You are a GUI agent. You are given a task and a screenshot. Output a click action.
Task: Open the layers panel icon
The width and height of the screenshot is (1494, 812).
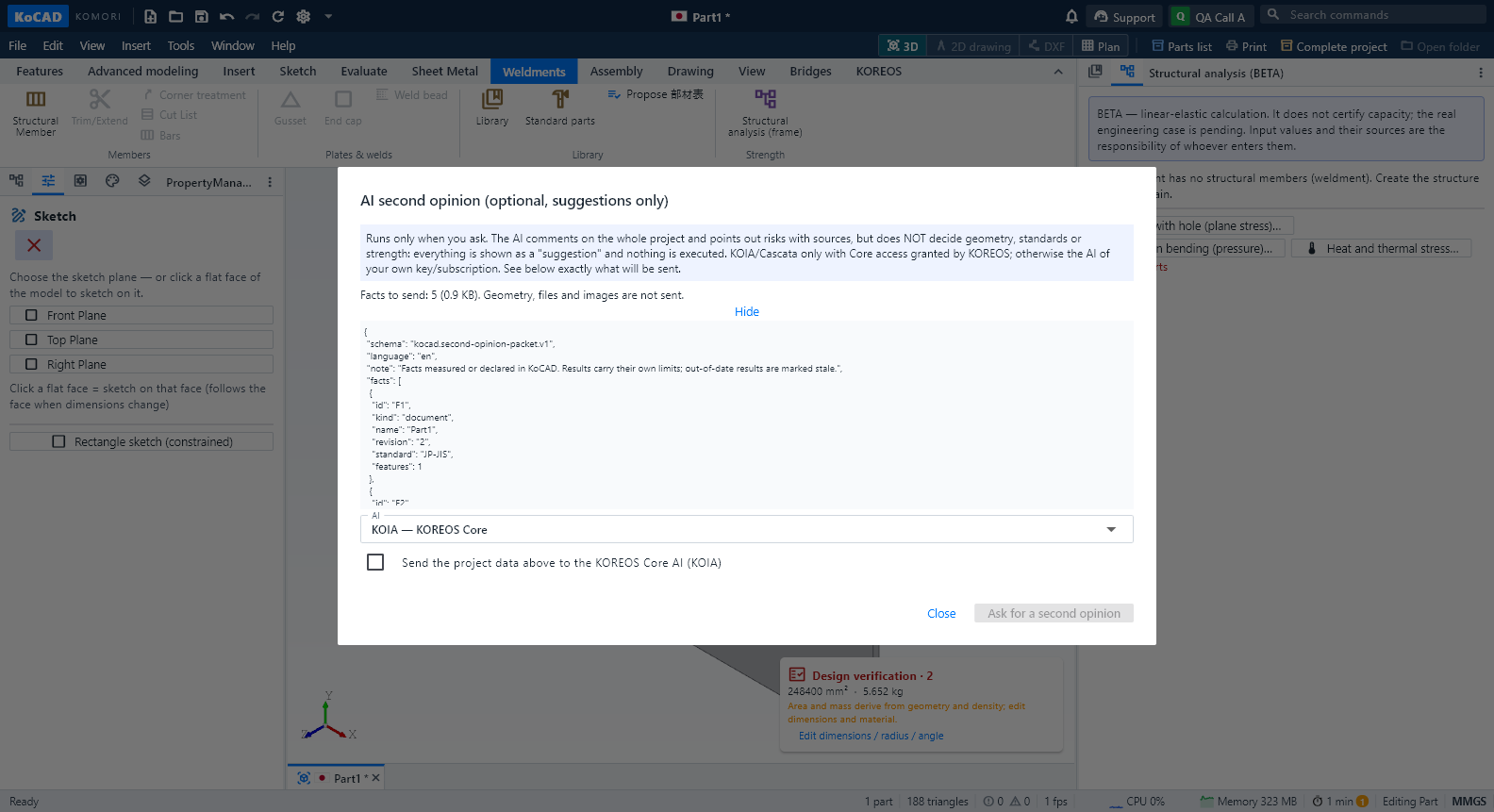point(144,181)
